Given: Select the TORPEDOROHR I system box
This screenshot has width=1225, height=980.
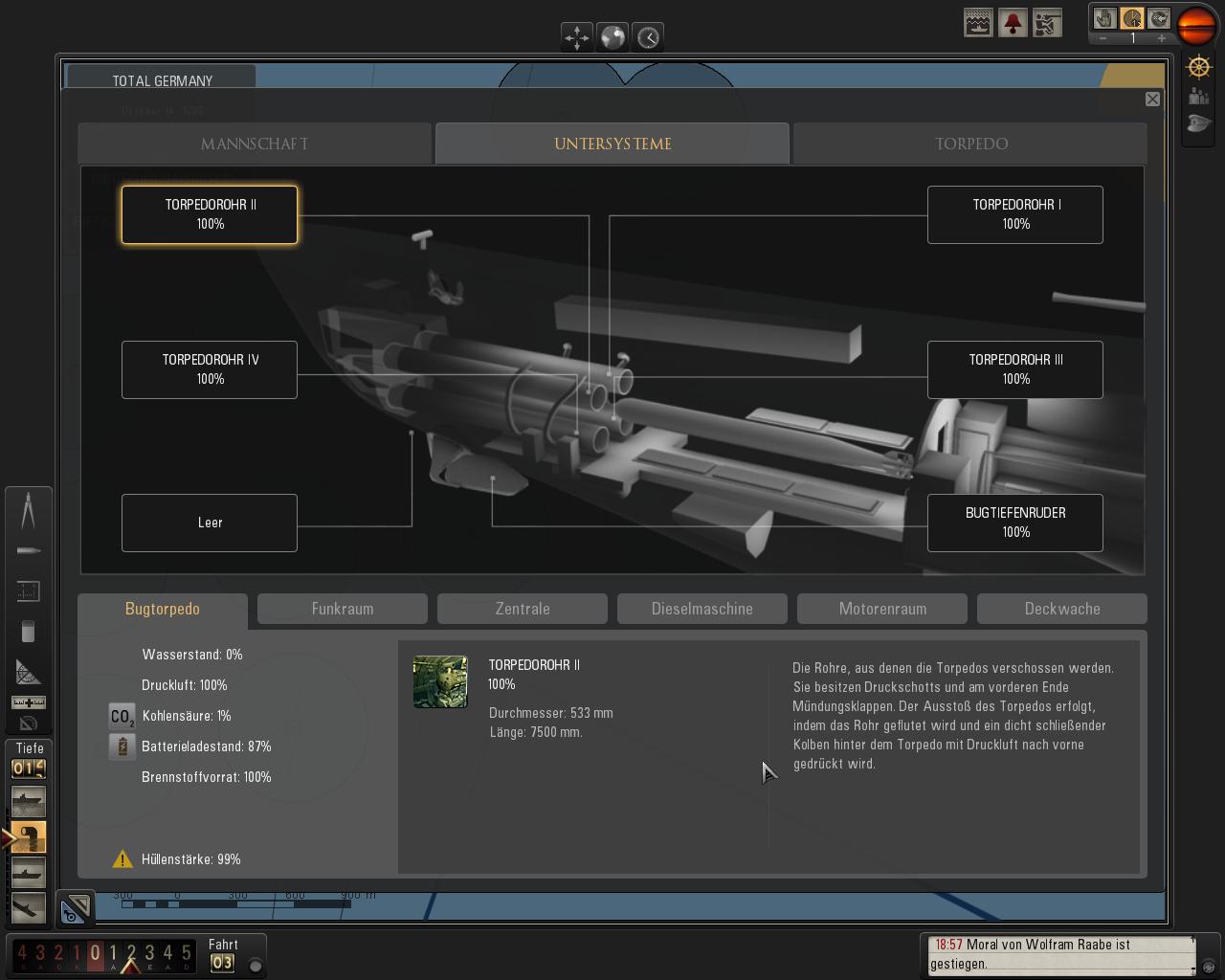Looking at the screenshot, I should click(x=1015, y=214).
